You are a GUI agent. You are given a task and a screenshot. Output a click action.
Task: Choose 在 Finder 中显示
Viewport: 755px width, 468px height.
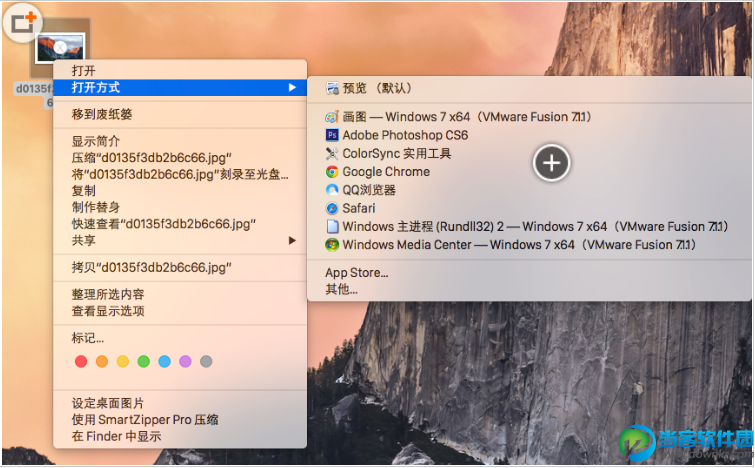[180, 436]
